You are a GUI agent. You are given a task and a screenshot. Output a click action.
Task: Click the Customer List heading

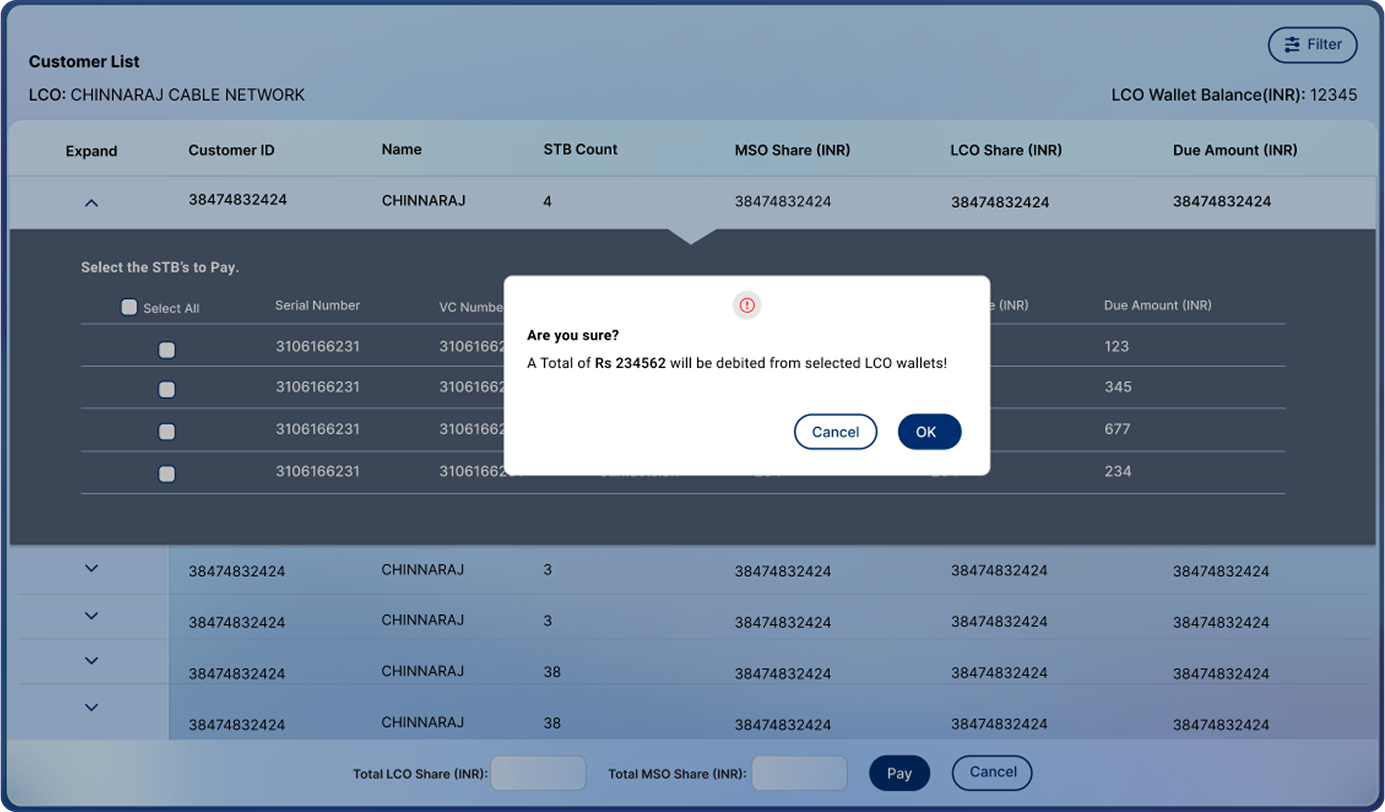click(84, 61)
